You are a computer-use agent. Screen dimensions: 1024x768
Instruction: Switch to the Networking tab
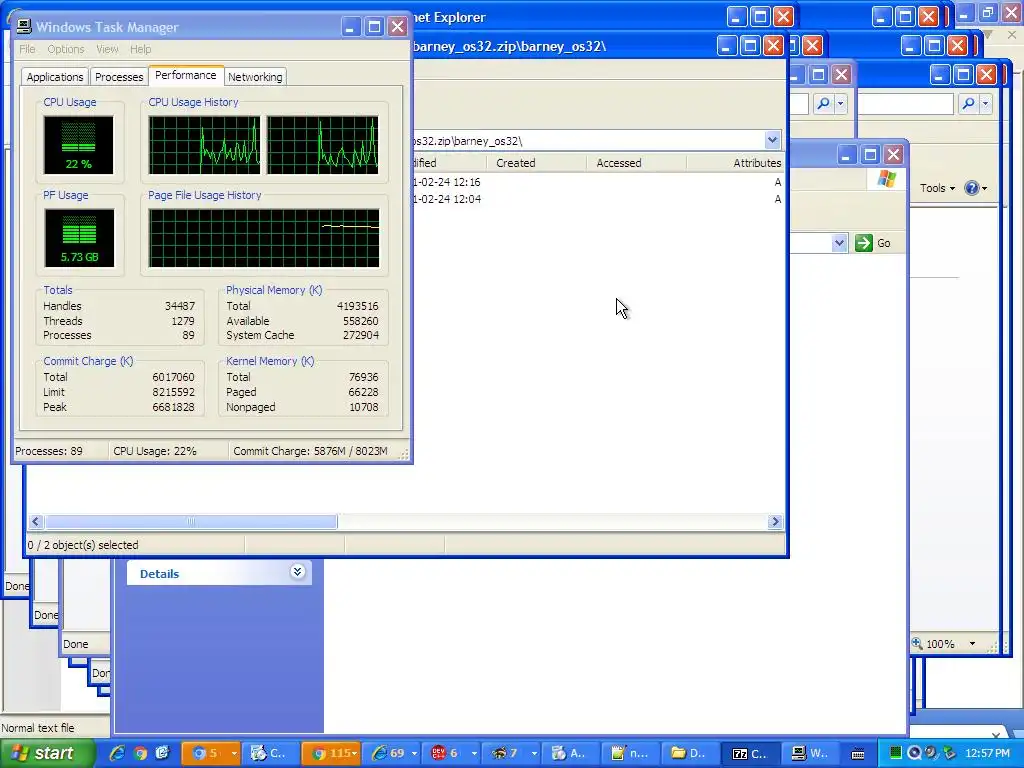[x=255, y=77]
